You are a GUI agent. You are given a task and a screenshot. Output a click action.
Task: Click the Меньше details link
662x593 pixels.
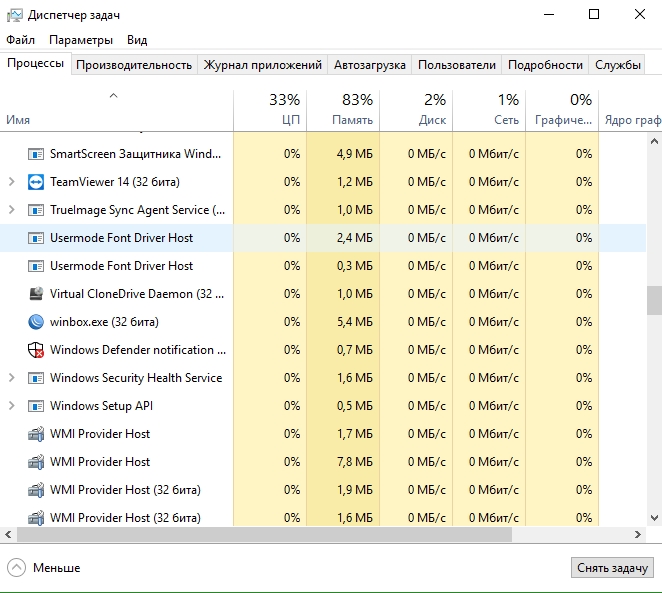[57, 568]
